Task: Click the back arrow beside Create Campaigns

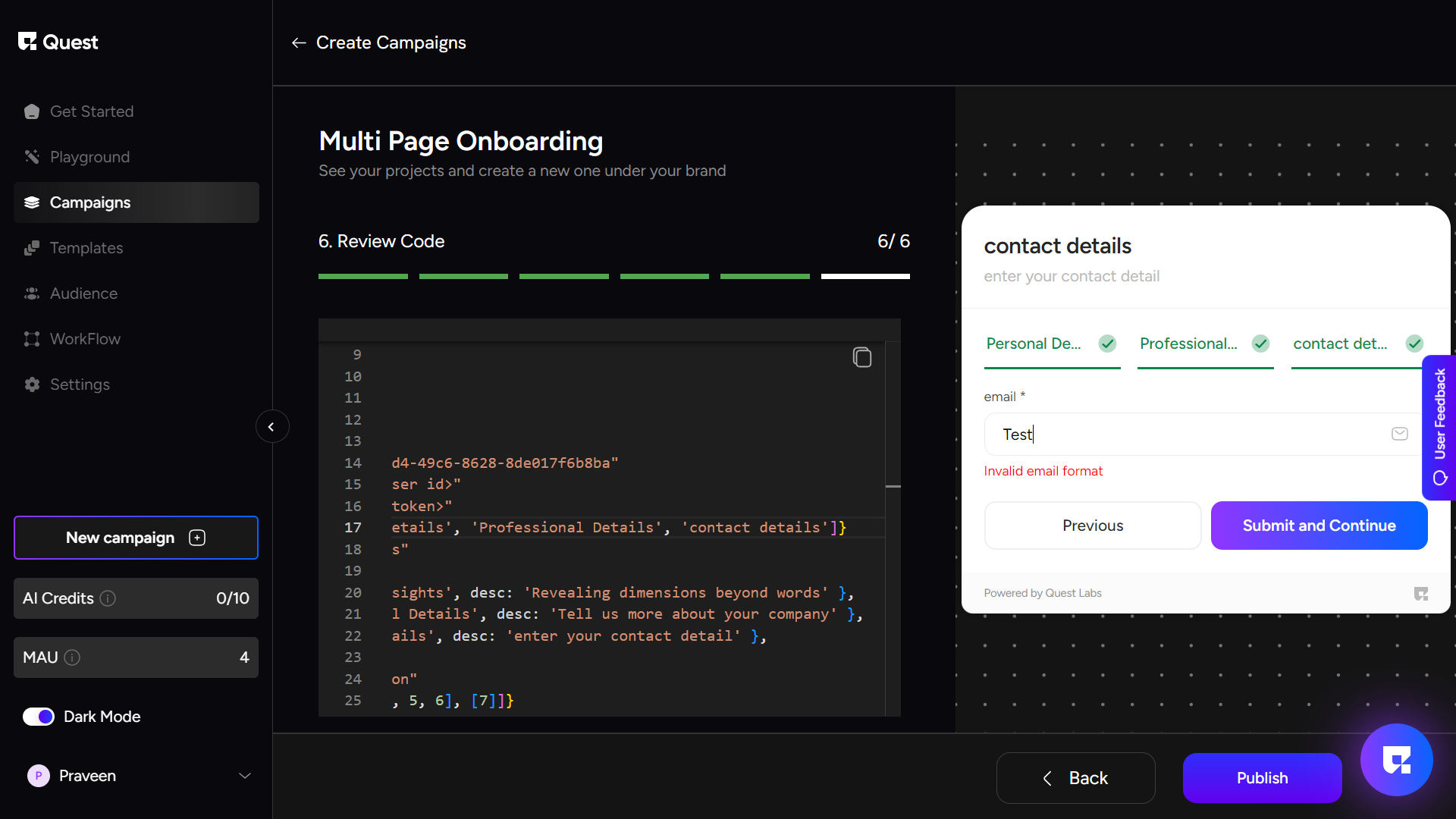Action: [x=299, y=43]
